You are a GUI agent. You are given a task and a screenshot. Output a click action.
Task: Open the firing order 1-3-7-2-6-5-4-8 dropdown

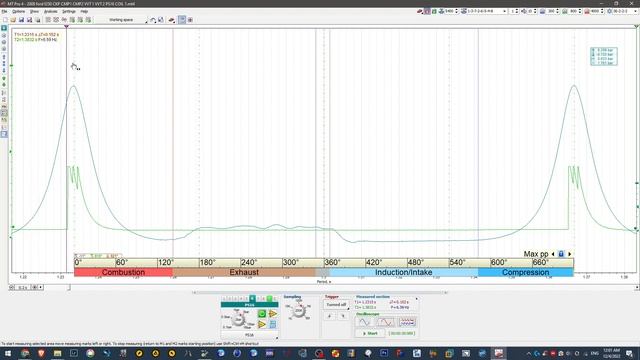tap(504, 11)
